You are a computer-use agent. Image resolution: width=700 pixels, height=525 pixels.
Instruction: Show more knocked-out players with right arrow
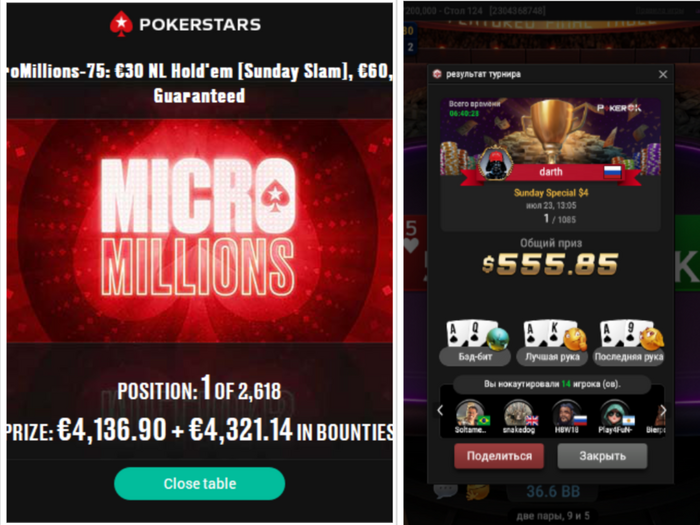663,410
